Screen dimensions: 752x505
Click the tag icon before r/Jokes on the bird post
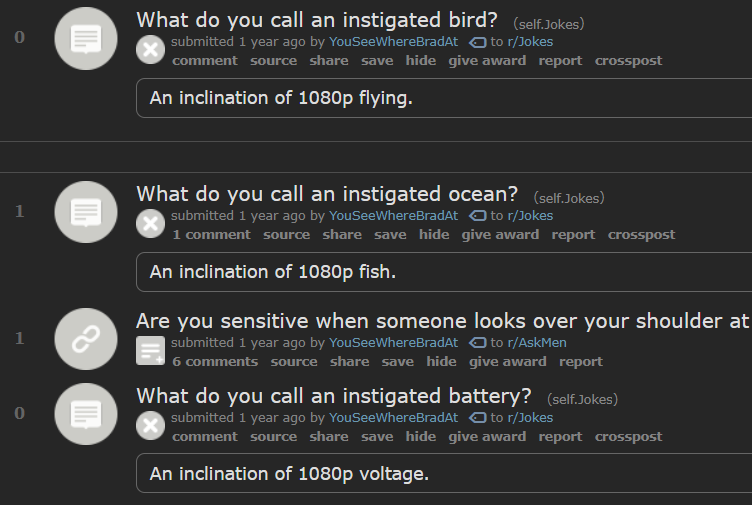[x=478, y=42]
